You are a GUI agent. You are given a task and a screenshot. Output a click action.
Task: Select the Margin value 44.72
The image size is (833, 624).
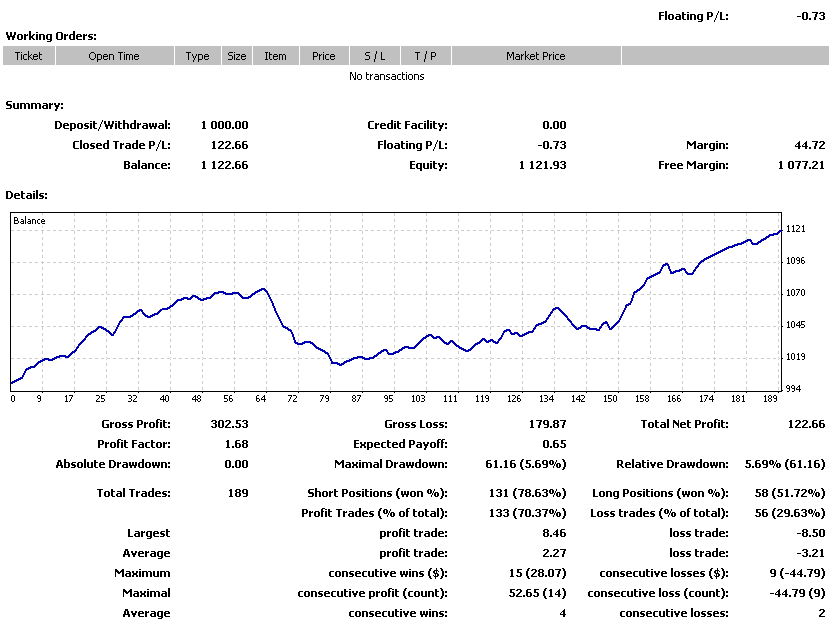tap(810, 145)
